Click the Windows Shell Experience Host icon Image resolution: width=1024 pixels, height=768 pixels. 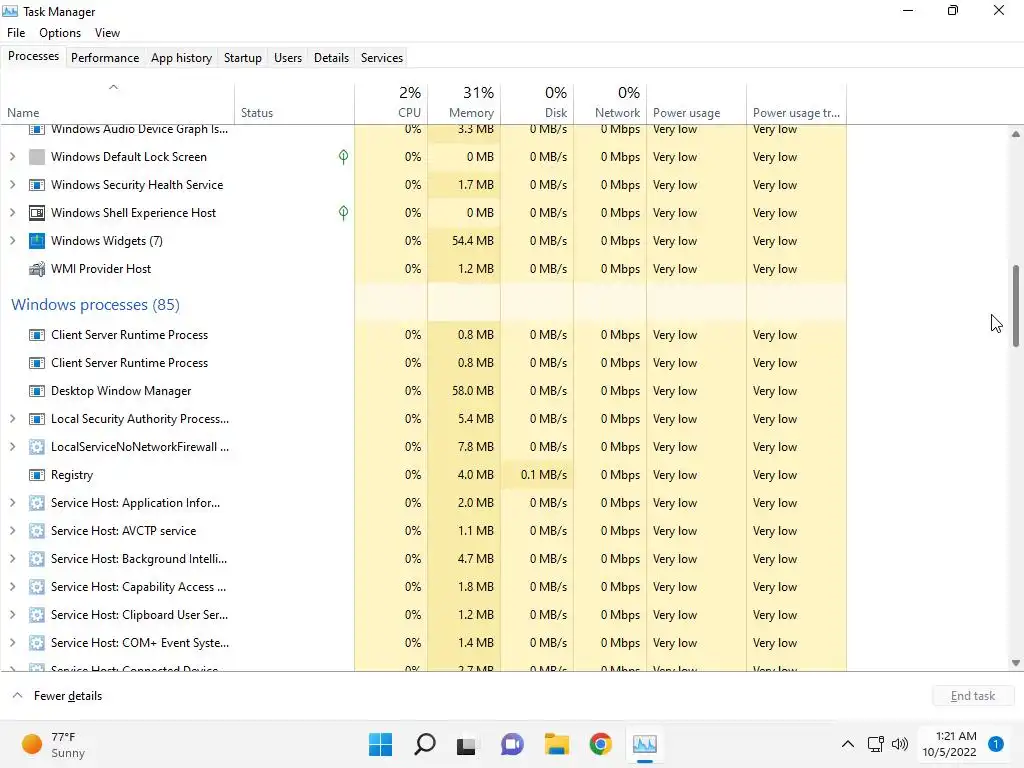pos(37,213)
